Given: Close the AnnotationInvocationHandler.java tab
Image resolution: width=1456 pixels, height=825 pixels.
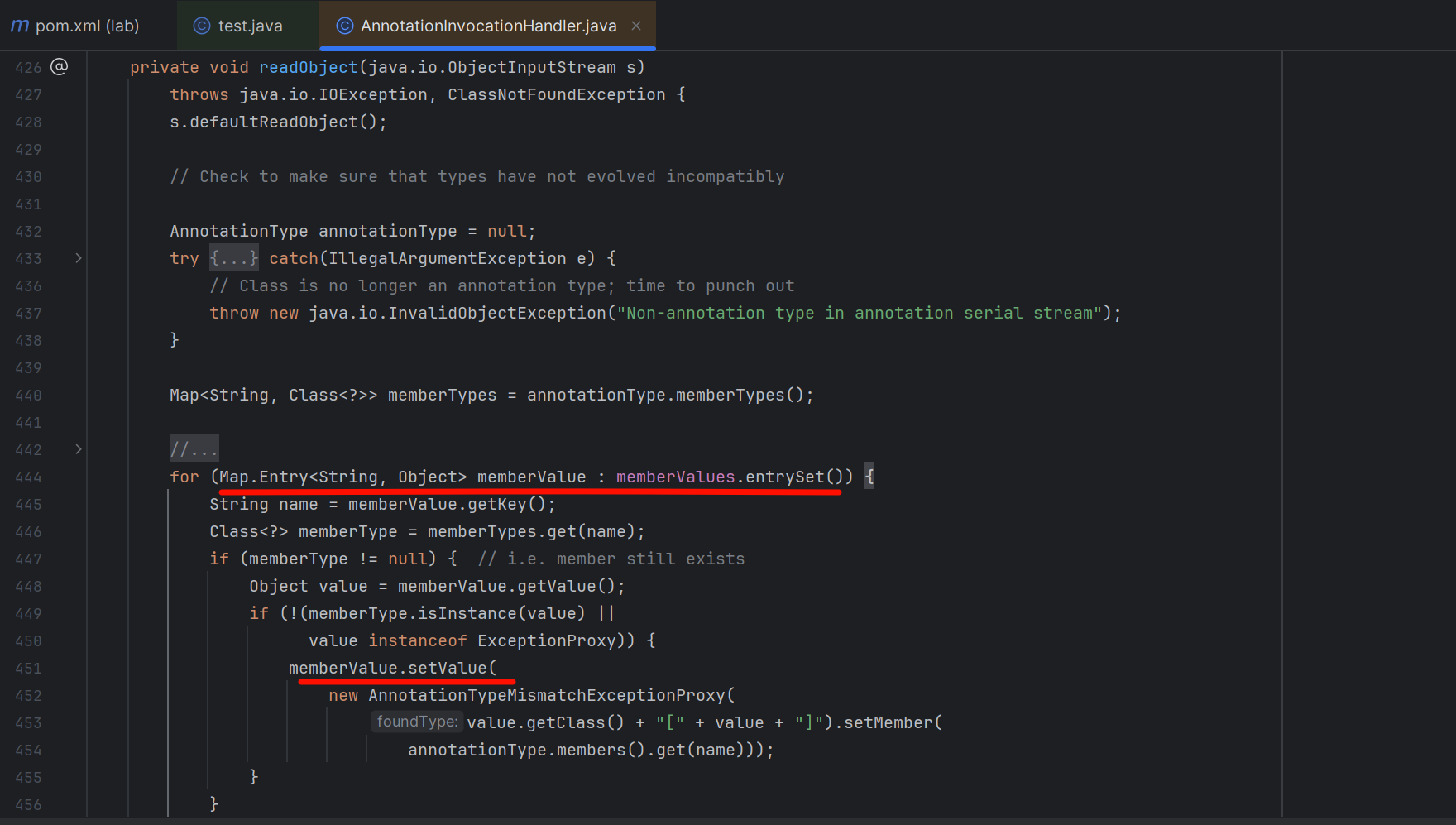Looking at the screenshot, I should coord(636,26).
